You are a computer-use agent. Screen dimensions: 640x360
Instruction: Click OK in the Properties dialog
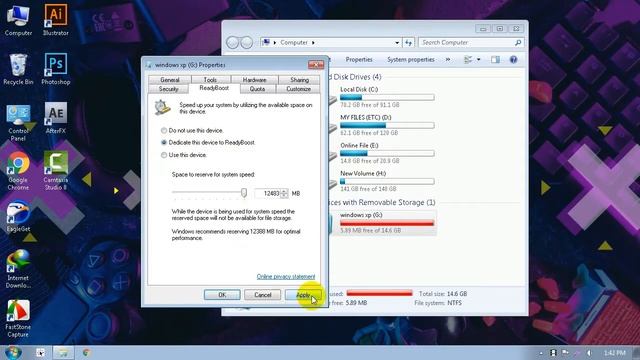222,295
